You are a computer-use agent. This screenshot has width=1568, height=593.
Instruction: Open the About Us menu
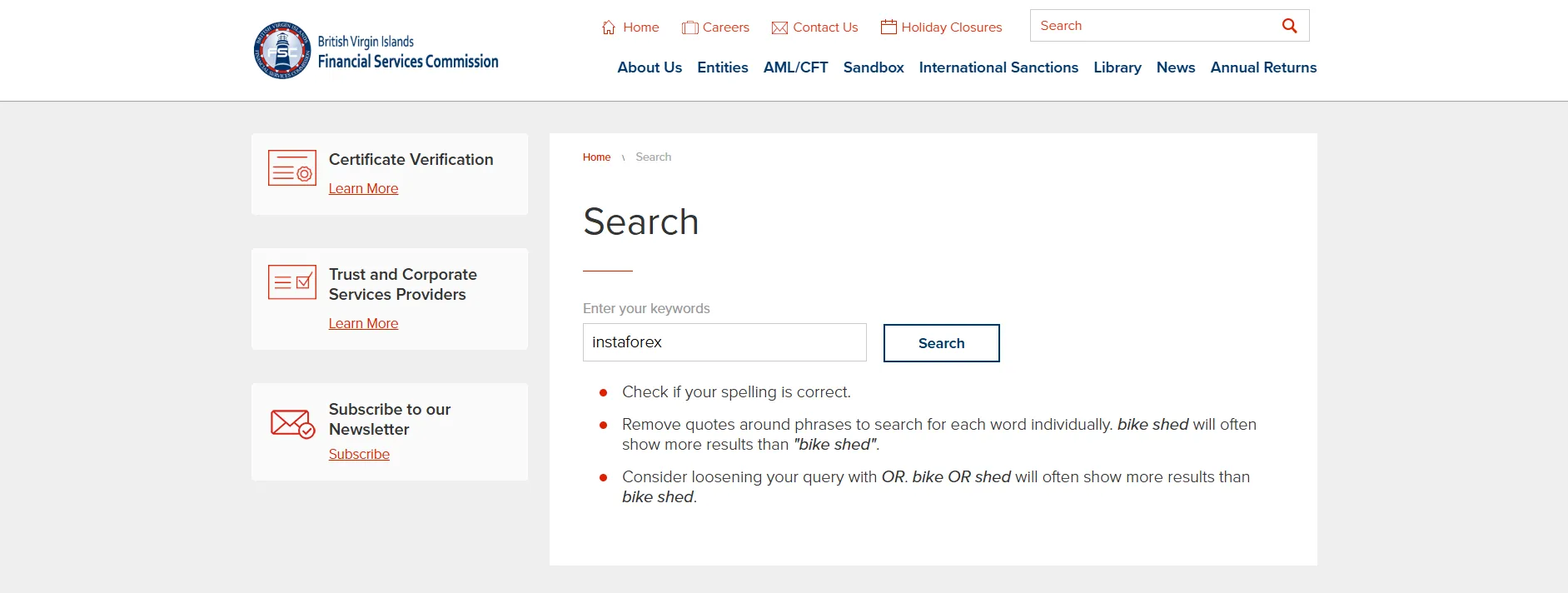pyautogui.click(x=650, y=67)
